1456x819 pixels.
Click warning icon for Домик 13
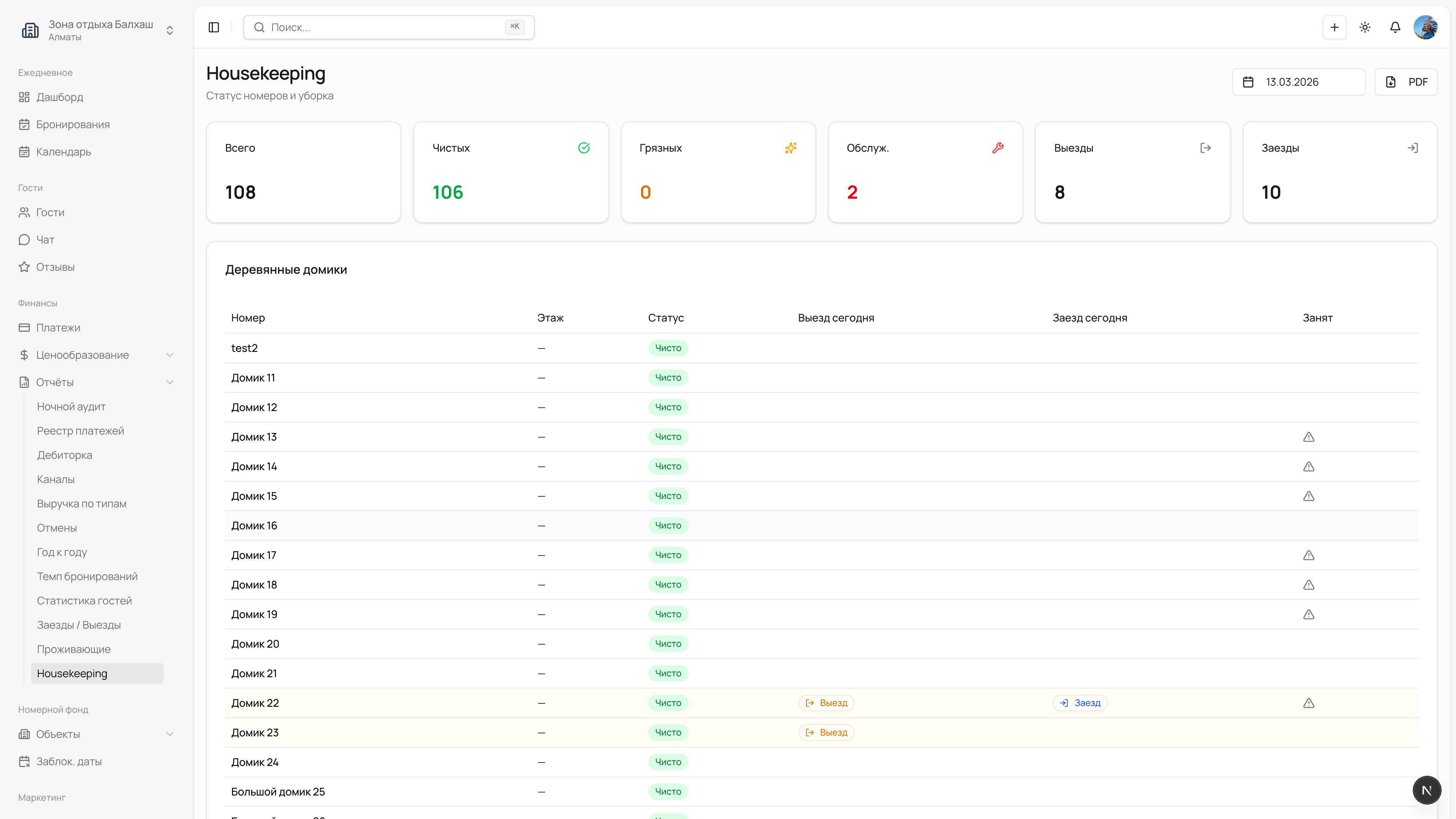[x=1309, y=437]
